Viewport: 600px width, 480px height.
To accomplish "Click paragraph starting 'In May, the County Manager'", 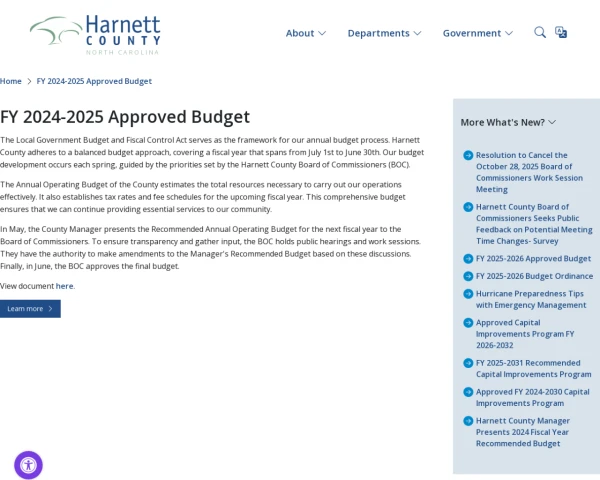I will (x=210, y=248).
